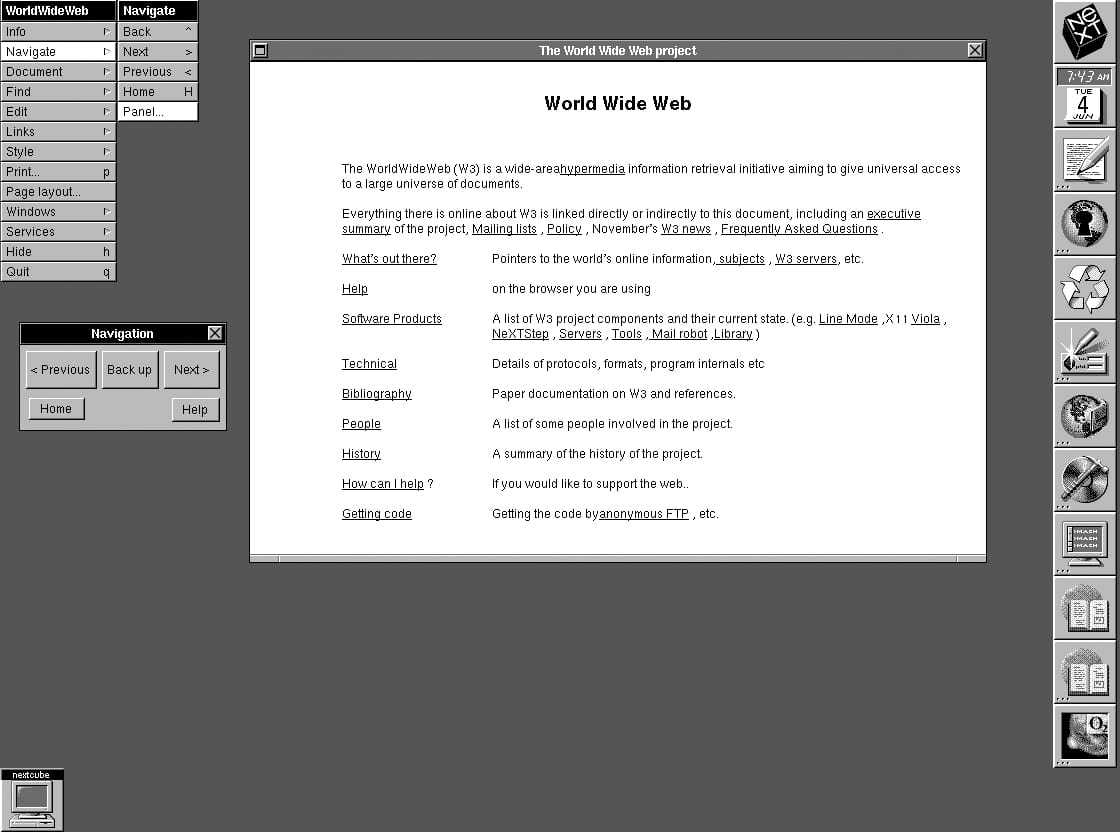Image resolution: width=1120 pixels, height=832 pixels.
Task: Click the horizontal scrollbar of web project window
Action: point(618,558)
